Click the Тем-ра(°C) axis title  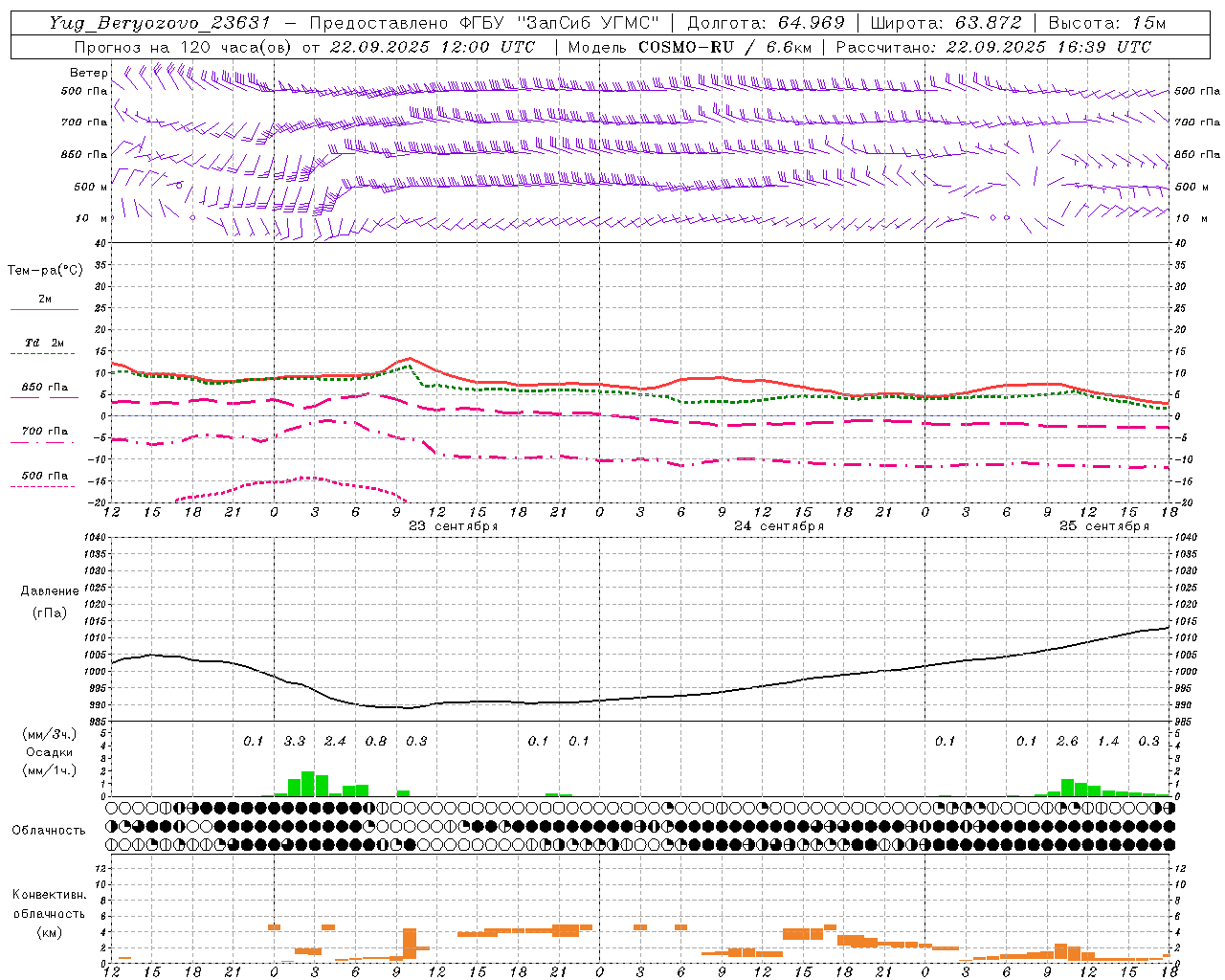(x=45, y=271)
